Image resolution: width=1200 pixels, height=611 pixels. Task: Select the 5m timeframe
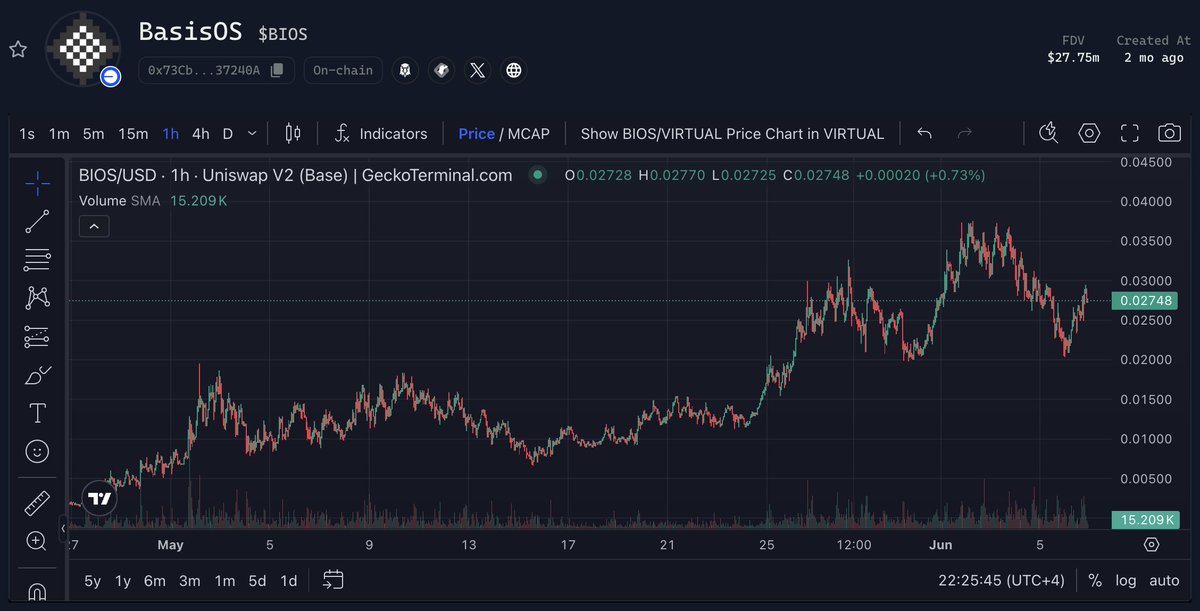click(x=93, y=133)
